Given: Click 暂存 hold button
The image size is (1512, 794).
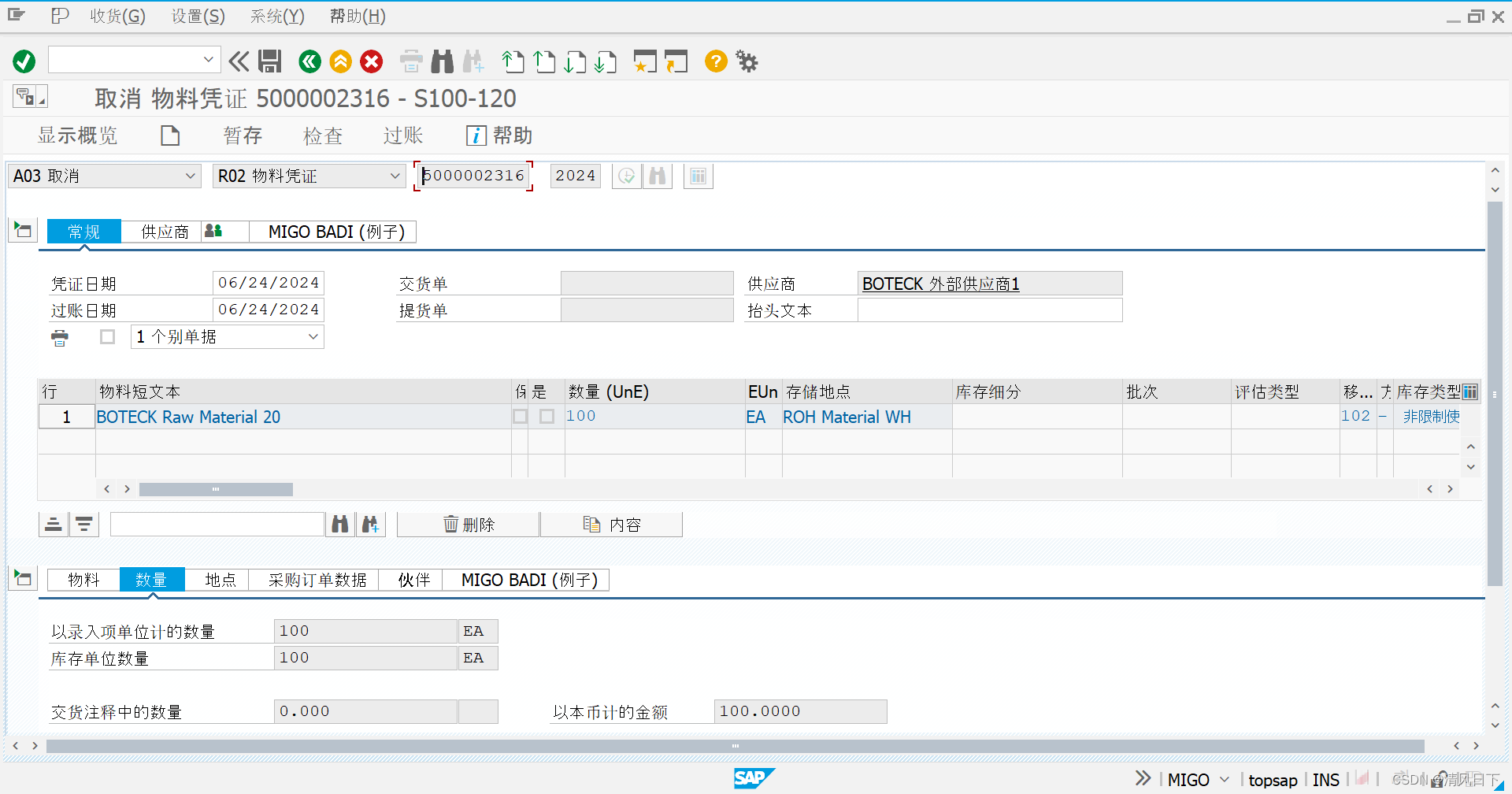Looking at the screenshot, I should pyautogui.click(x=243, y=135).
